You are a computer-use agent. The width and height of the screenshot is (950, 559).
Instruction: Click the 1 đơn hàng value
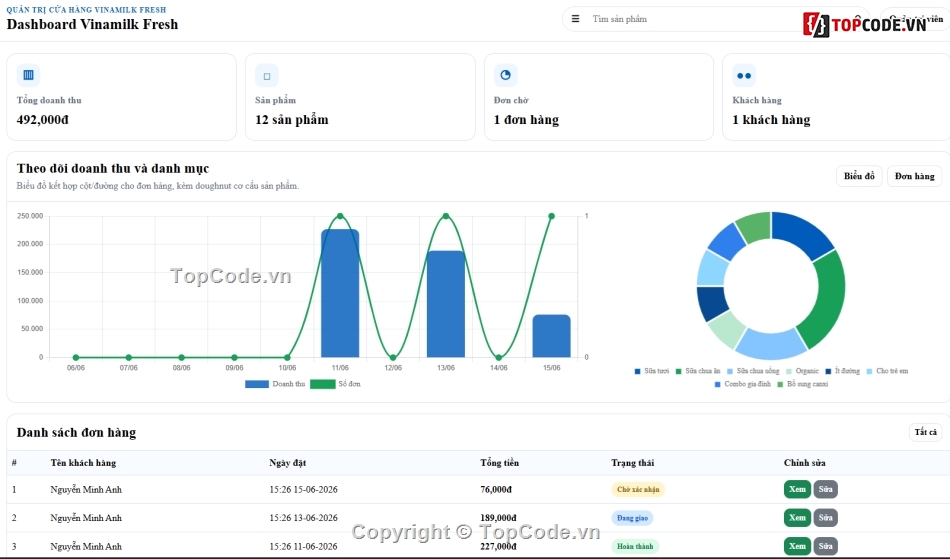(526, 120)
